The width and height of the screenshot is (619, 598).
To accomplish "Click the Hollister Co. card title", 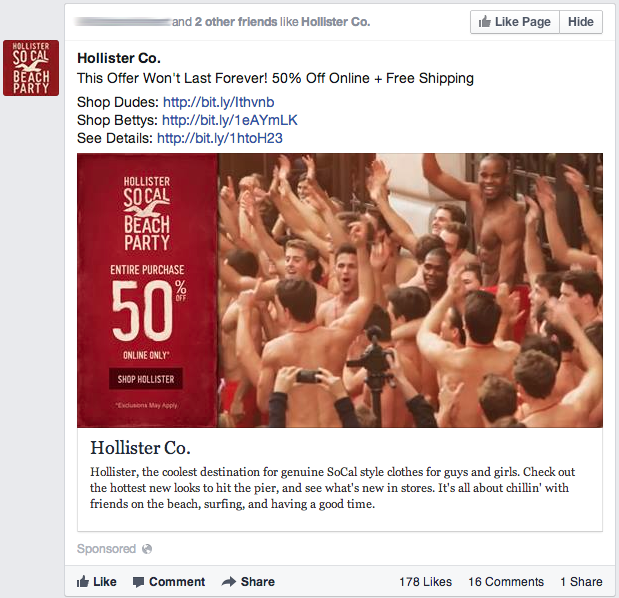I will point(140,448).
